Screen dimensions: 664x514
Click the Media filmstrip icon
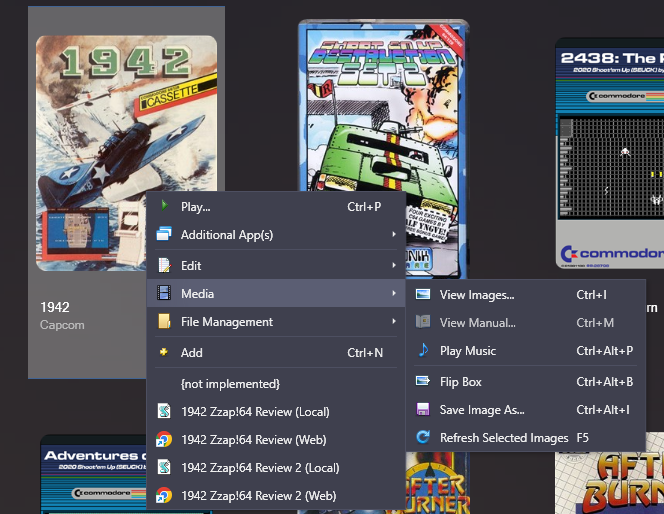(164, 293)
